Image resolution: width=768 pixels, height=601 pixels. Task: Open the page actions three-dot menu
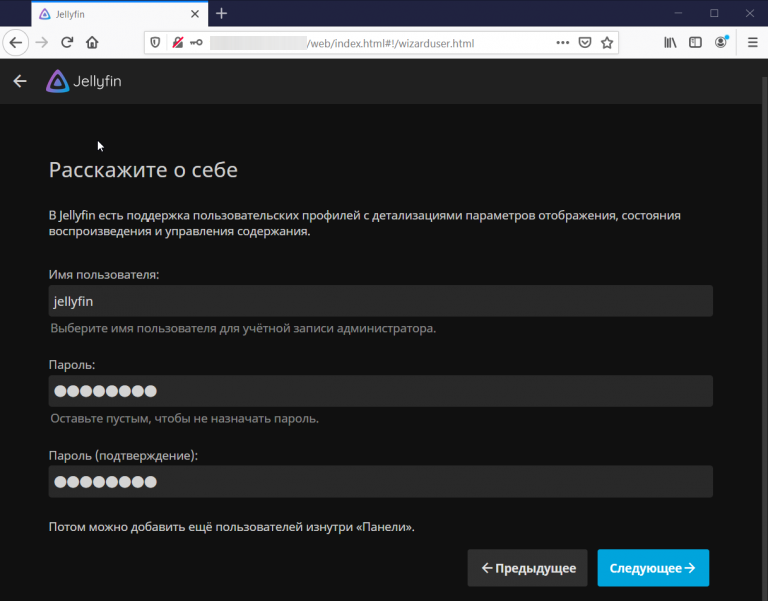point(562,43)
